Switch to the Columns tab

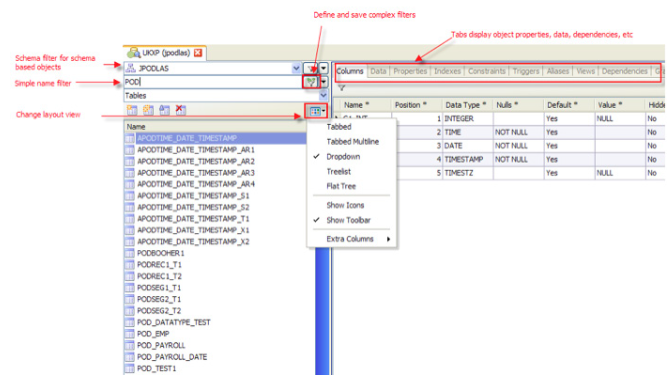pos(350,71)
